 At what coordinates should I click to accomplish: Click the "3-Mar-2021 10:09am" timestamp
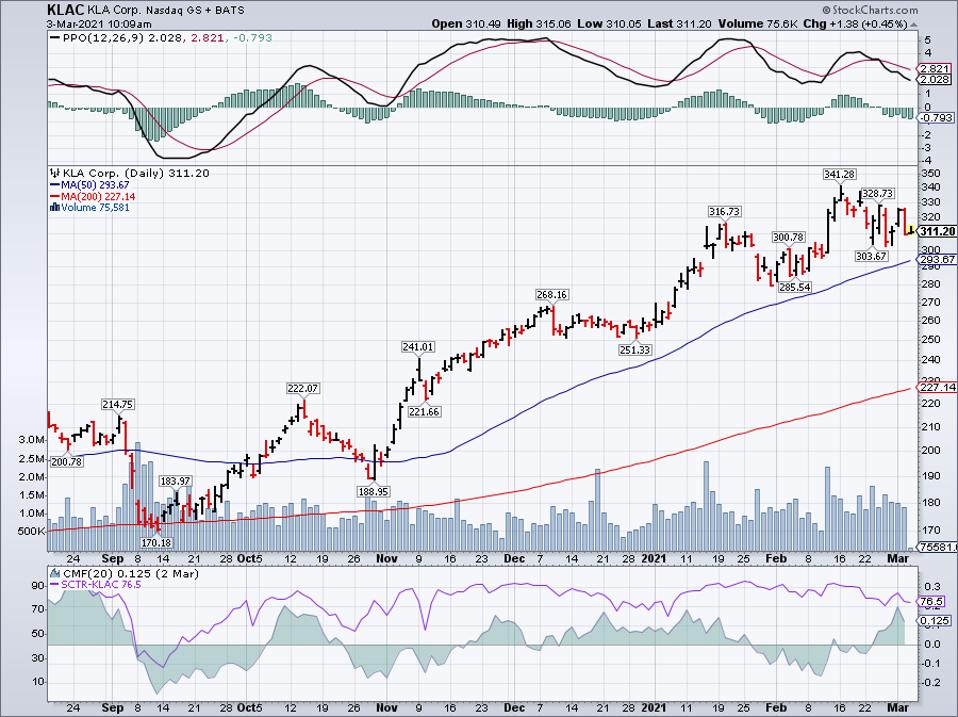tap(99, 24)
